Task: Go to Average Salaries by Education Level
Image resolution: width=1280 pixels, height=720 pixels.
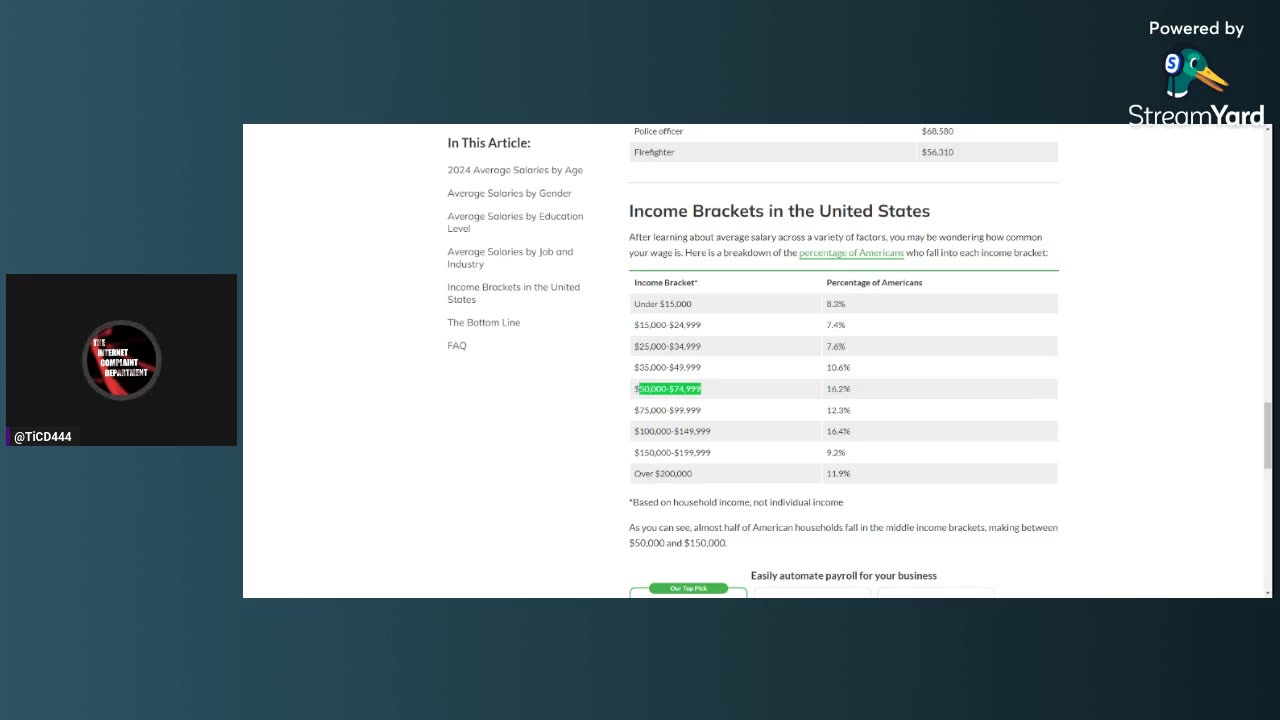Action: pyautogui.click(x=515, y=222)
